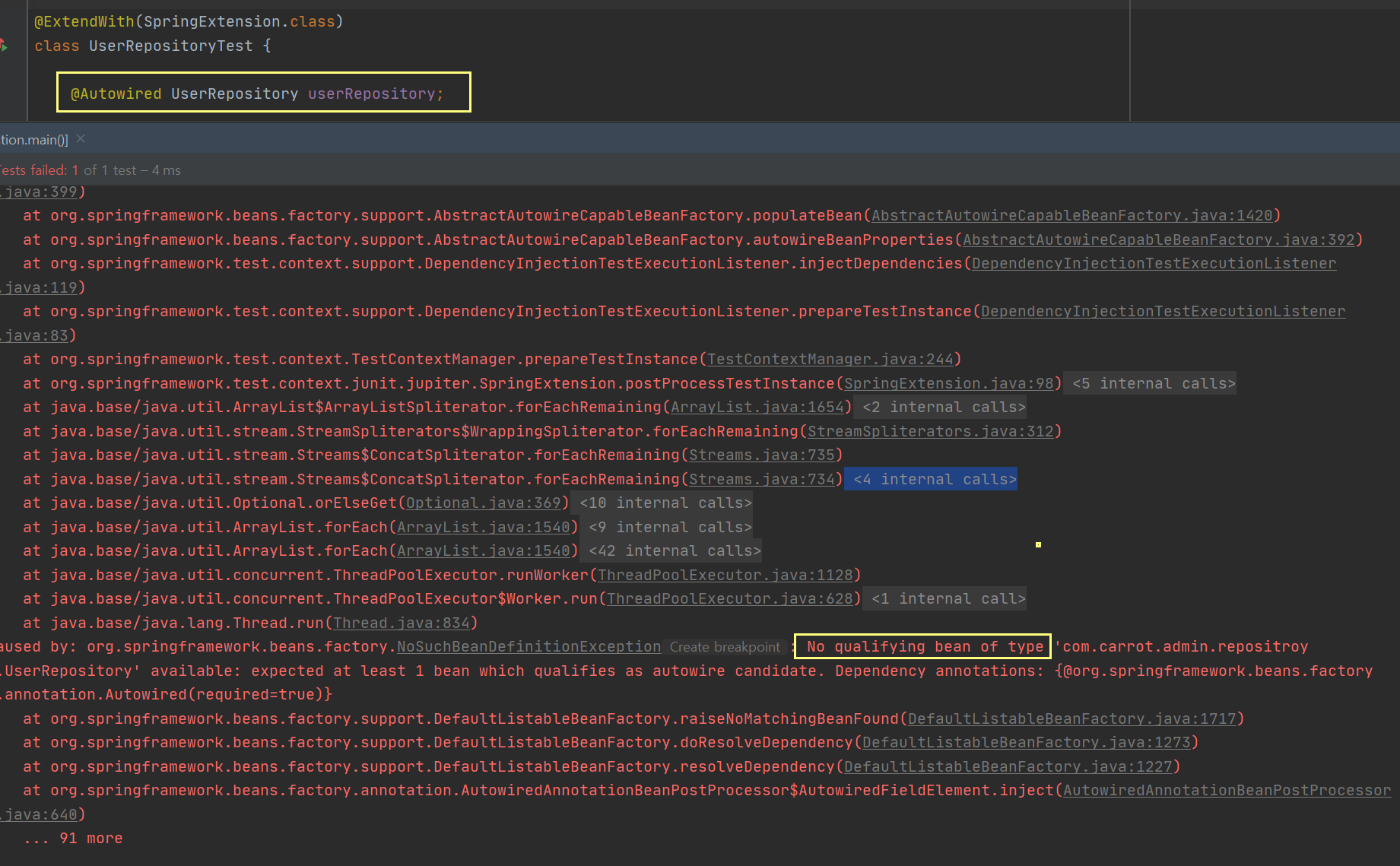The width and height of the screenshot is (1400, 866).
Task: Open DependencyInjectionTestExecutionListener link on prepareTestInstance line
Action: (x=1163, y=312)
